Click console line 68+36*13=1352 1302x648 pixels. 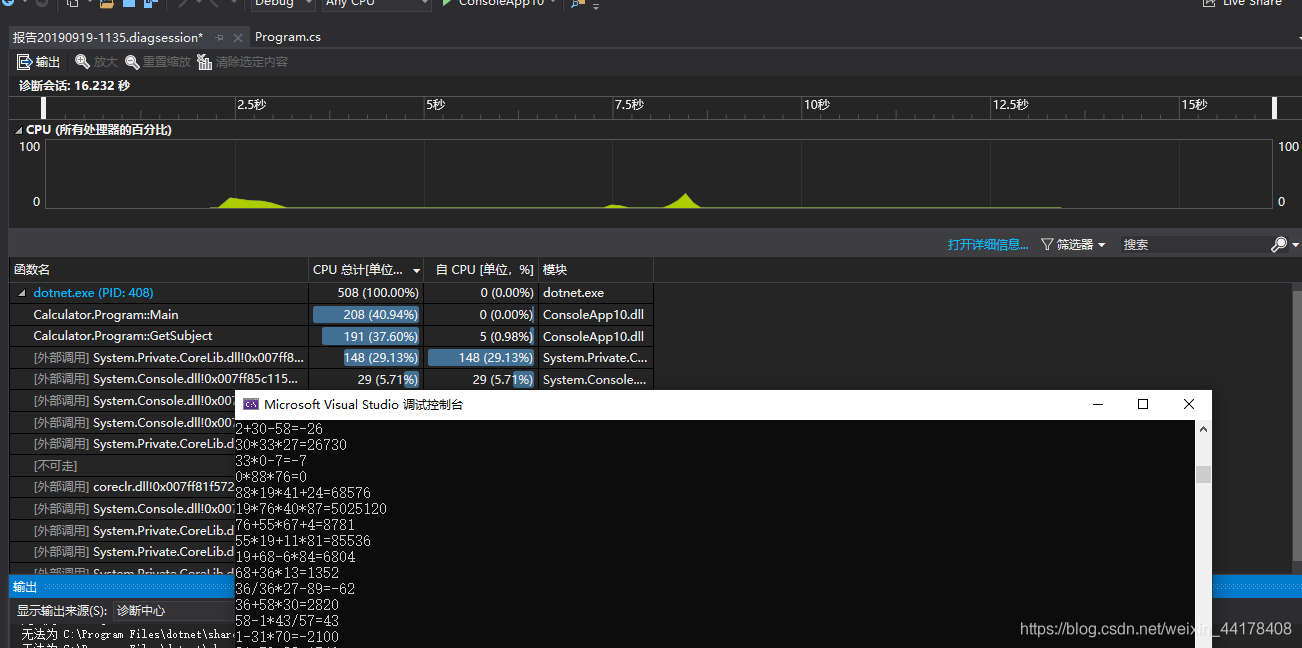(x=287, y=573)
